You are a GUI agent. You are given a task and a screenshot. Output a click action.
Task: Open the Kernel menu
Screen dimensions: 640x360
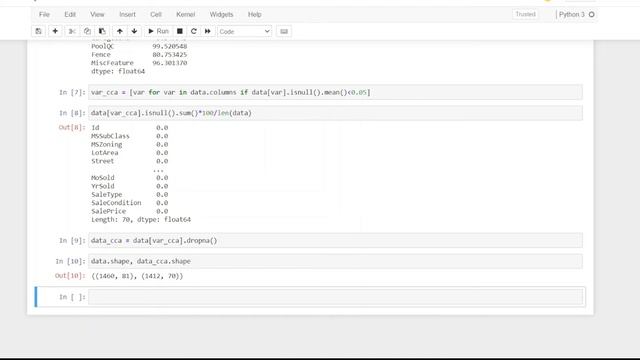point(185,14)
